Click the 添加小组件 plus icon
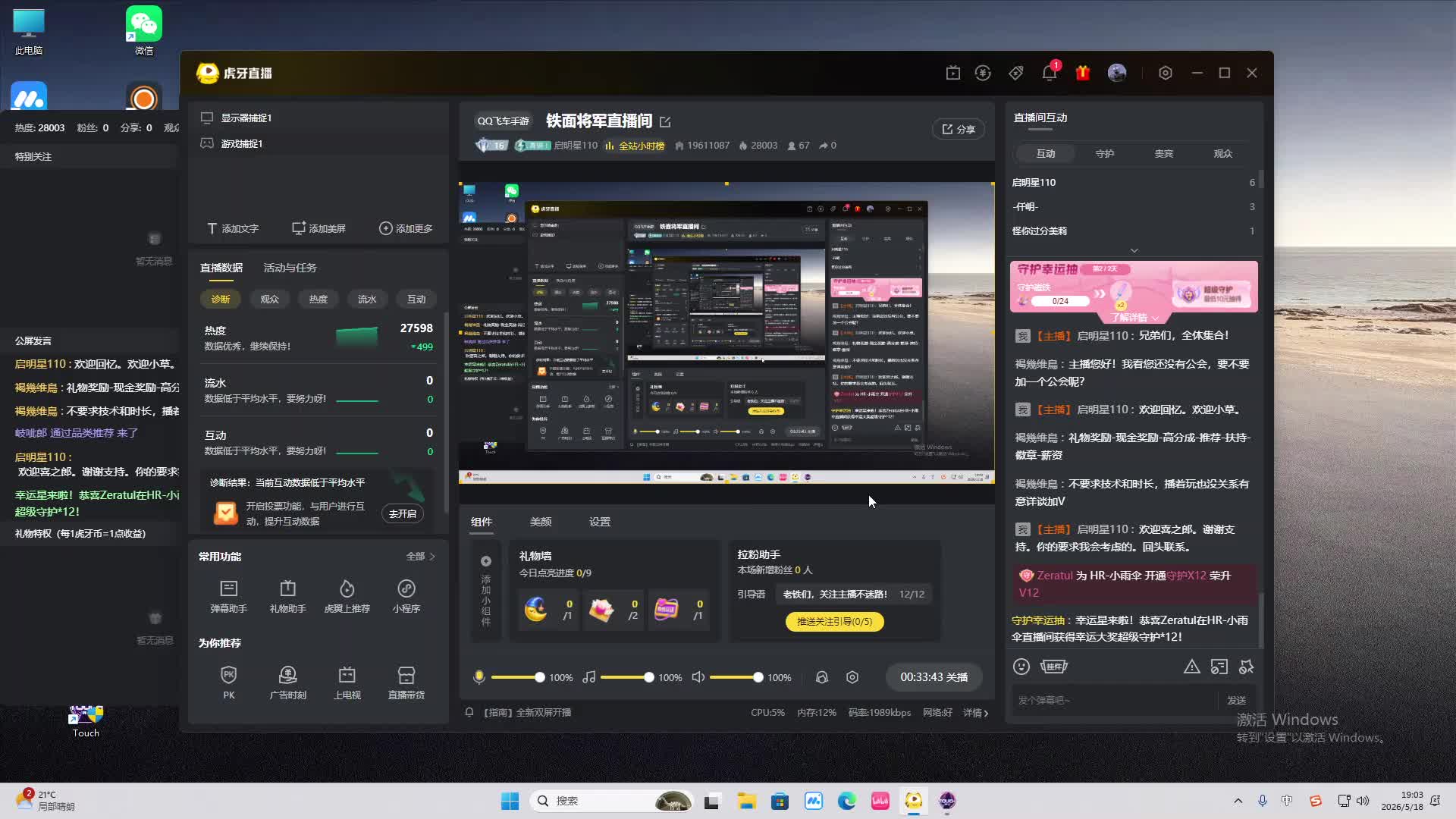The width and height of the screenshot is (1456, 819). [x=486, y=561]
